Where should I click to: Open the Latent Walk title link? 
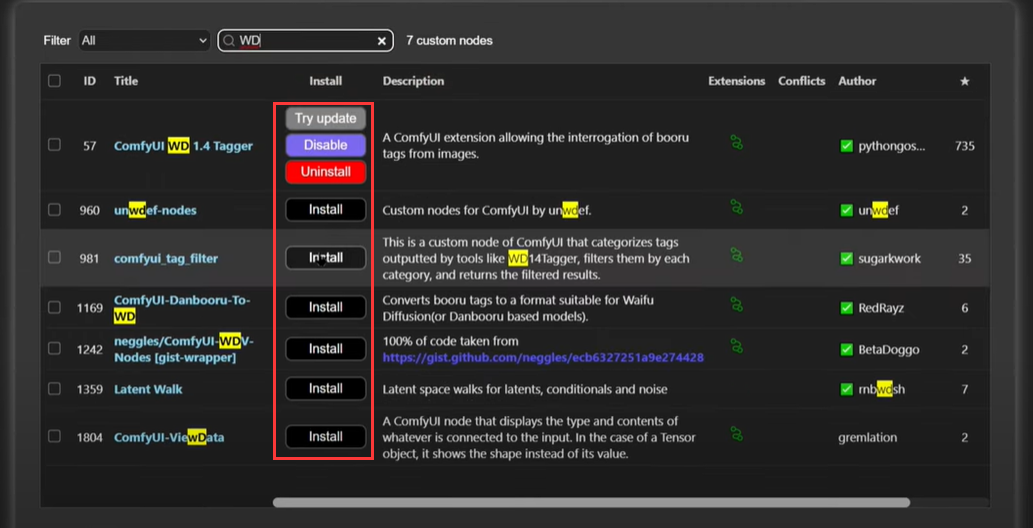pyautogui.click(x=148, y=390)
